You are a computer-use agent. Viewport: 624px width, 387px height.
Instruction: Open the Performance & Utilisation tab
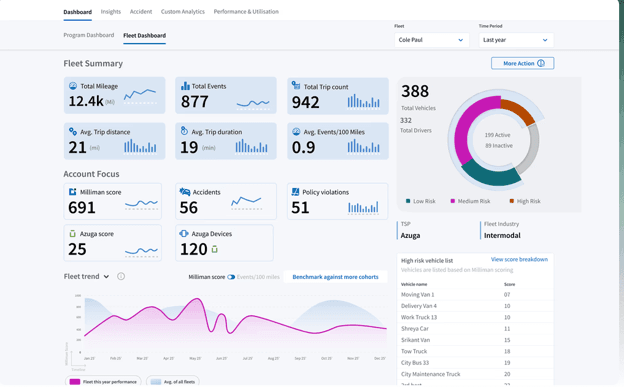[x=246, y=12]
